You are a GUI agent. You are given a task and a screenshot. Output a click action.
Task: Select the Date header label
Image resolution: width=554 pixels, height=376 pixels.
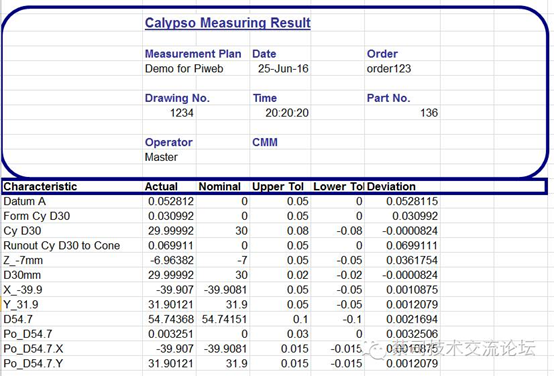coord(264,54)
